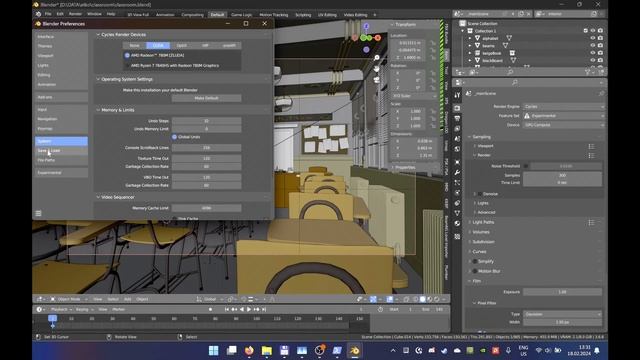Click the Make Default button

tap(207, 98)
